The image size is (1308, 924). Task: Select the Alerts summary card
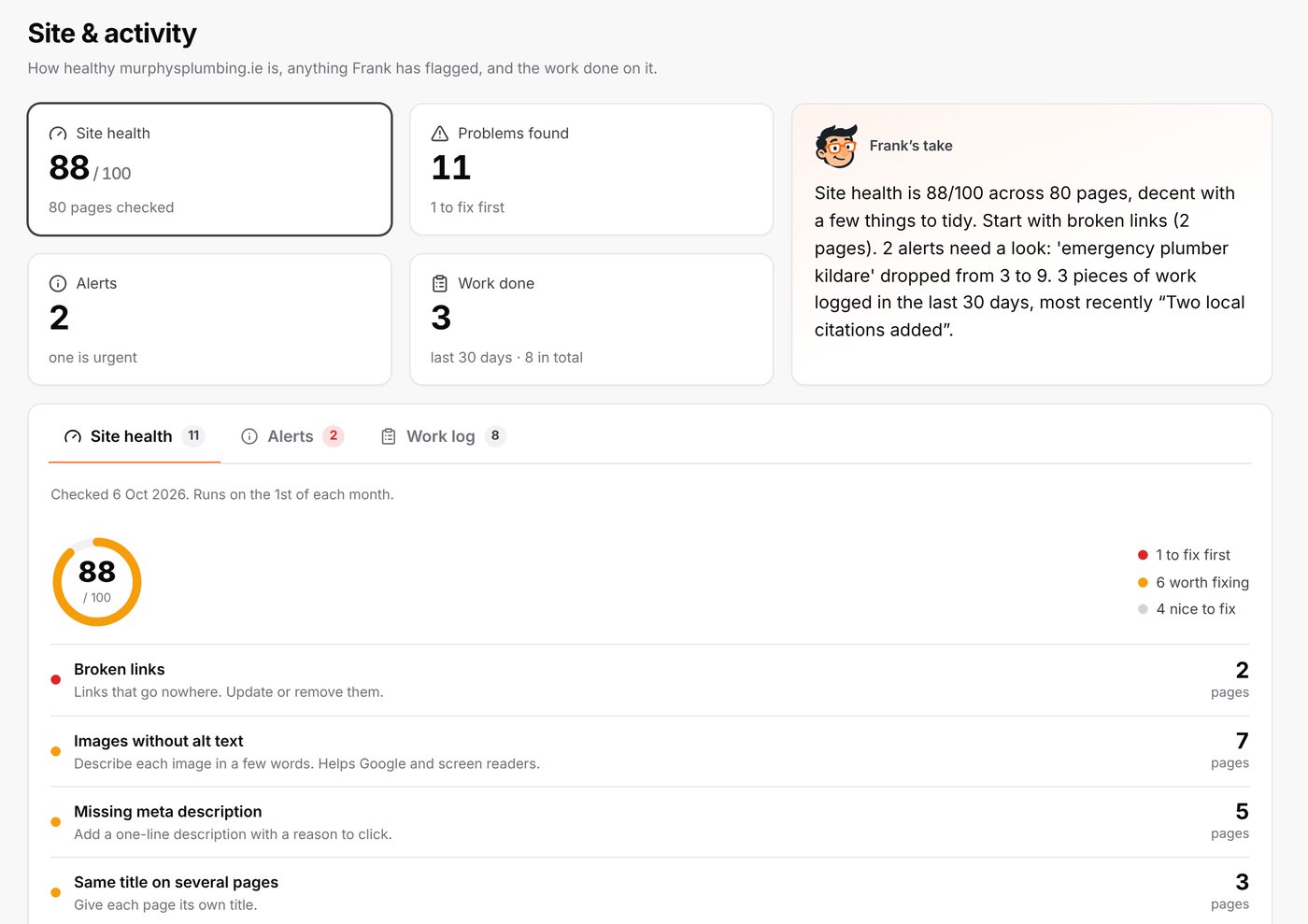pyautogui.click(x=209, y=320)
